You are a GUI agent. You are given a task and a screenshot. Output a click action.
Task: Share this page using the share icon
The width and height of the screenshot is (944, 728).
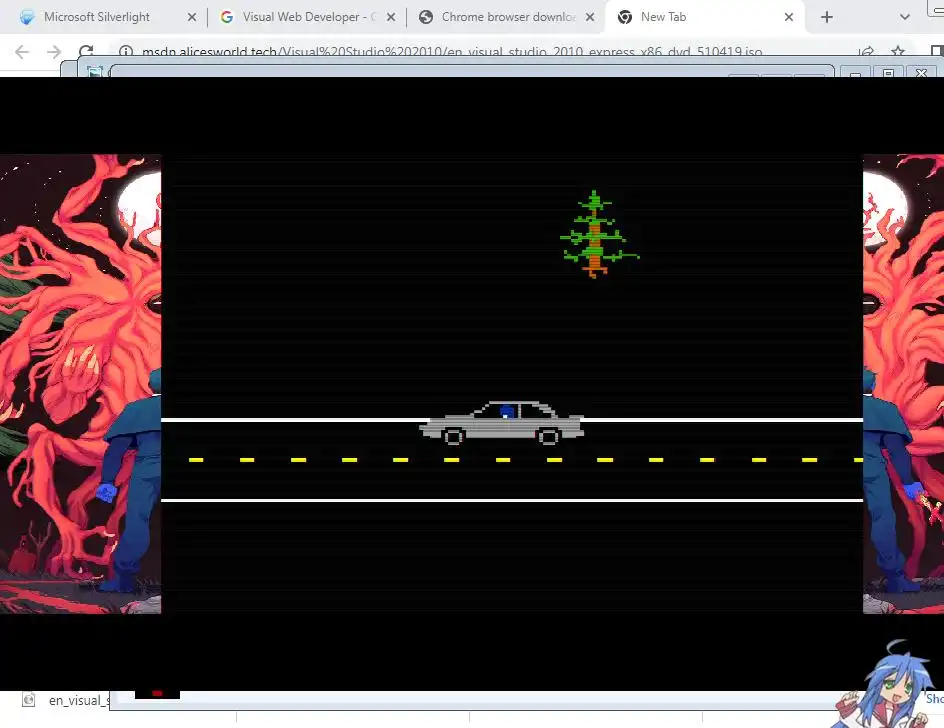tap(866, 52)
